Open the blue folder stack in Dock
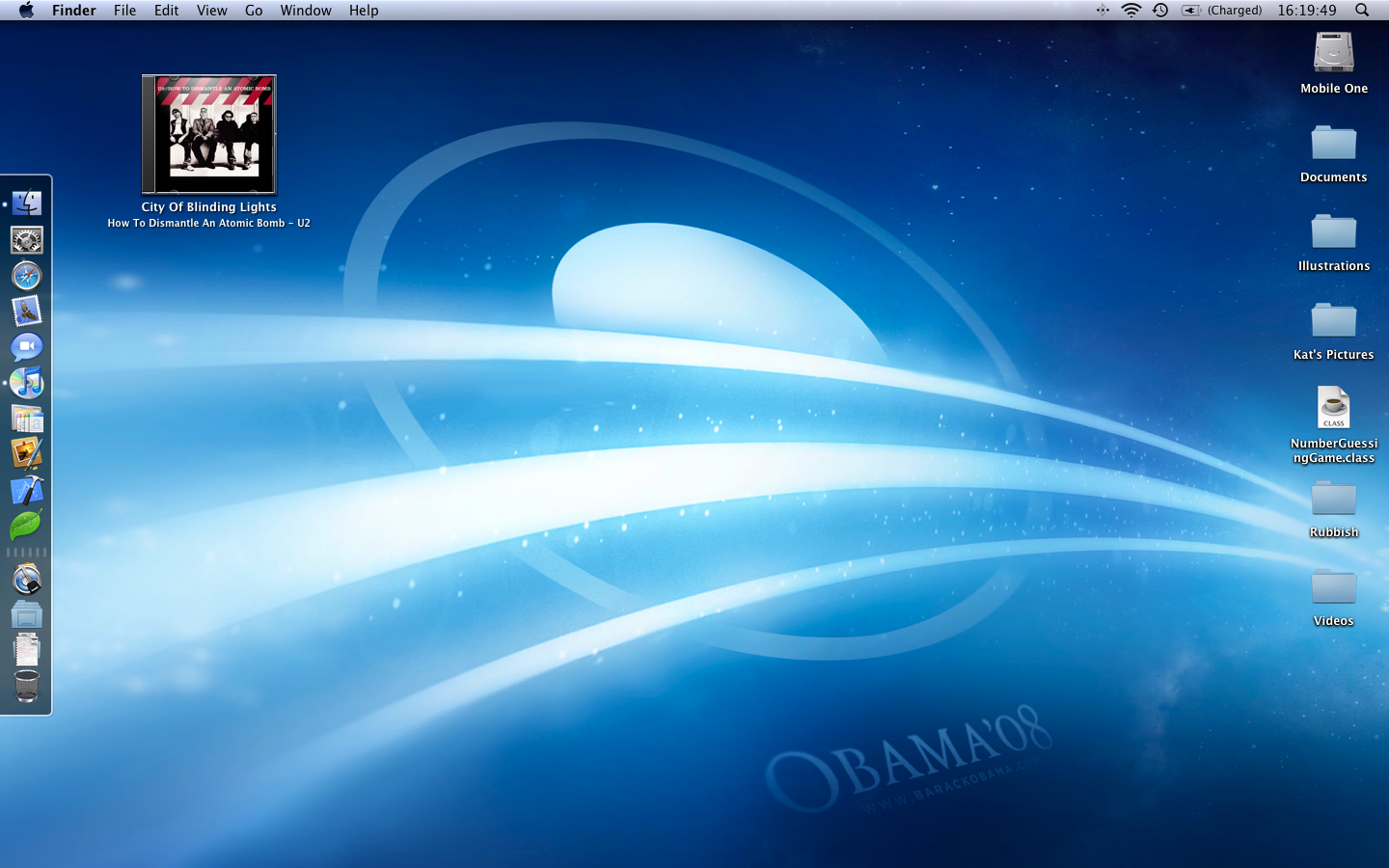 (x=27, y=614)
